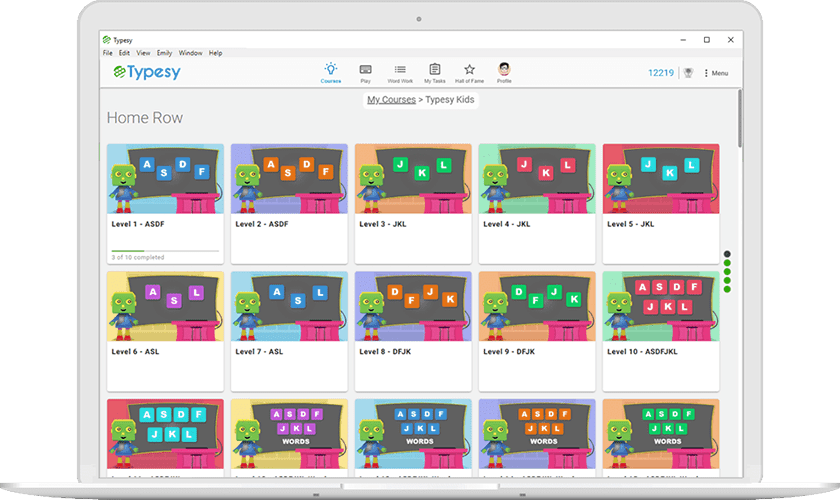Open the Level 8 - DFJK lesson thumbnail
The height and width of the screenshot is (500, 840).
coord(413,306)
